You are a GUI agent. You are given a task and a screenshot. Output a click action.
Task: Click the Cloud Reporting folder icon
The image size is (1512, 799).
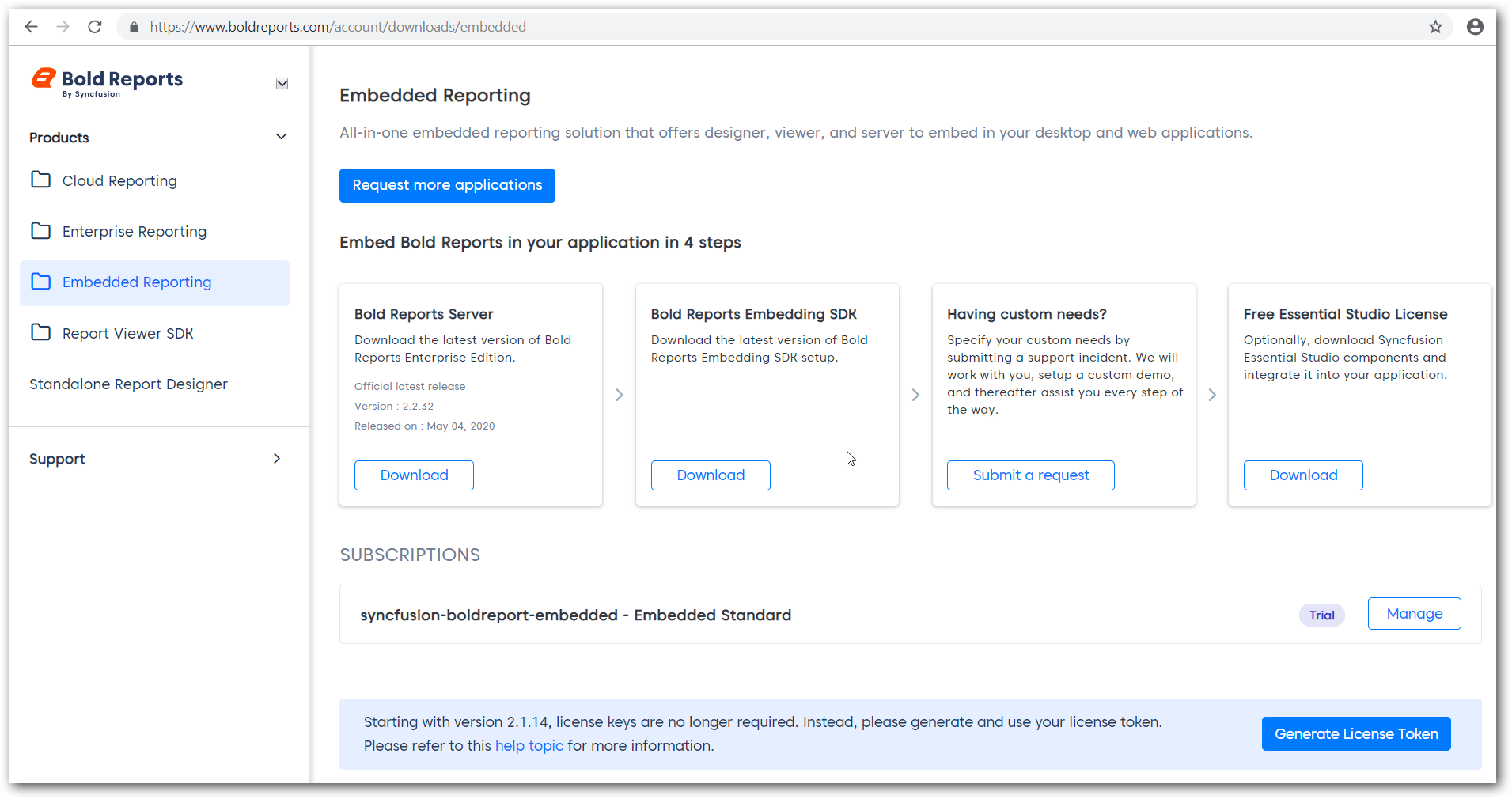click(40, 180)
